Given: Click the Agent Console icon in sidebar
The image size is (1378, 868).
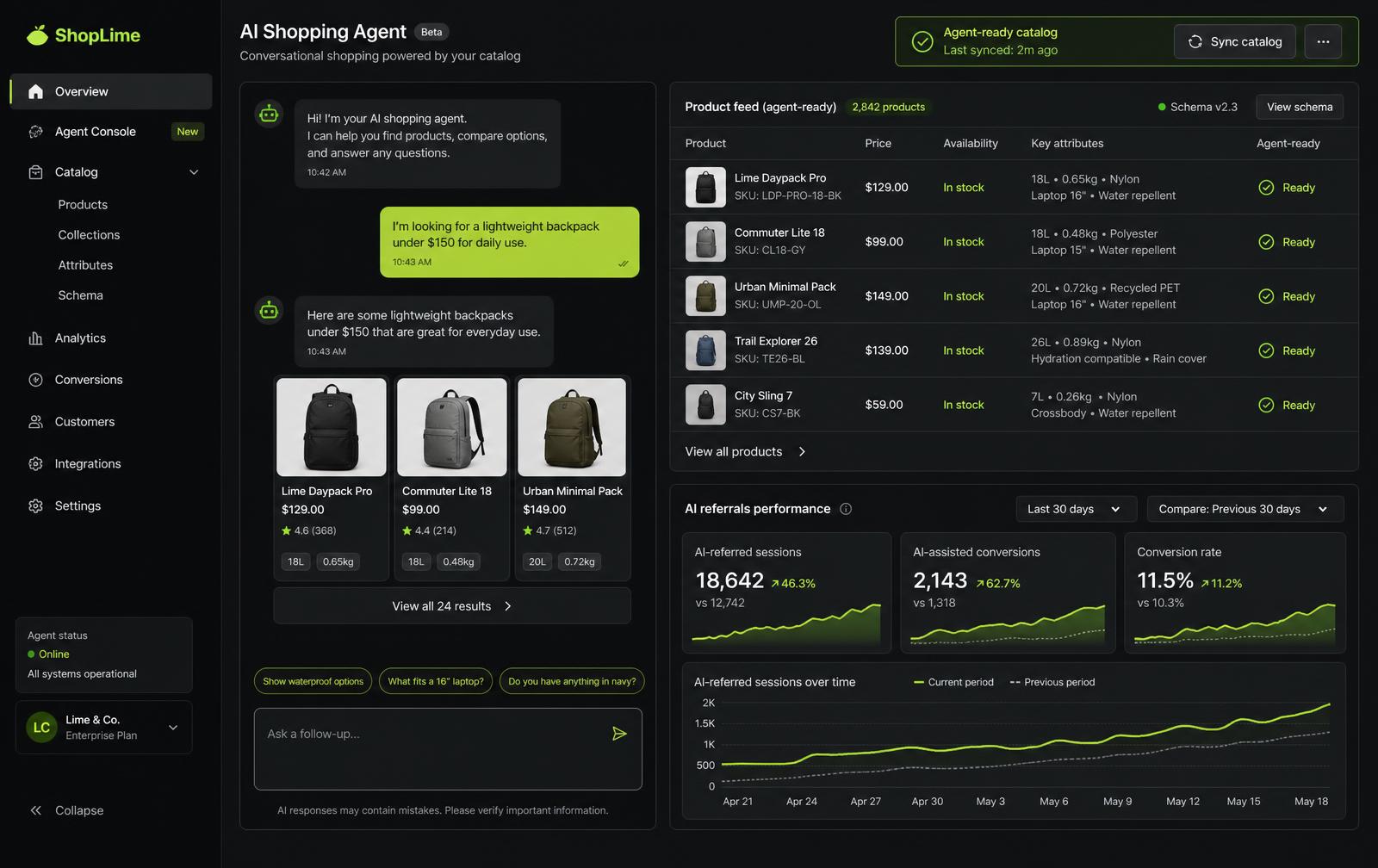Looking at the screenshot, I should pos(35,132).
